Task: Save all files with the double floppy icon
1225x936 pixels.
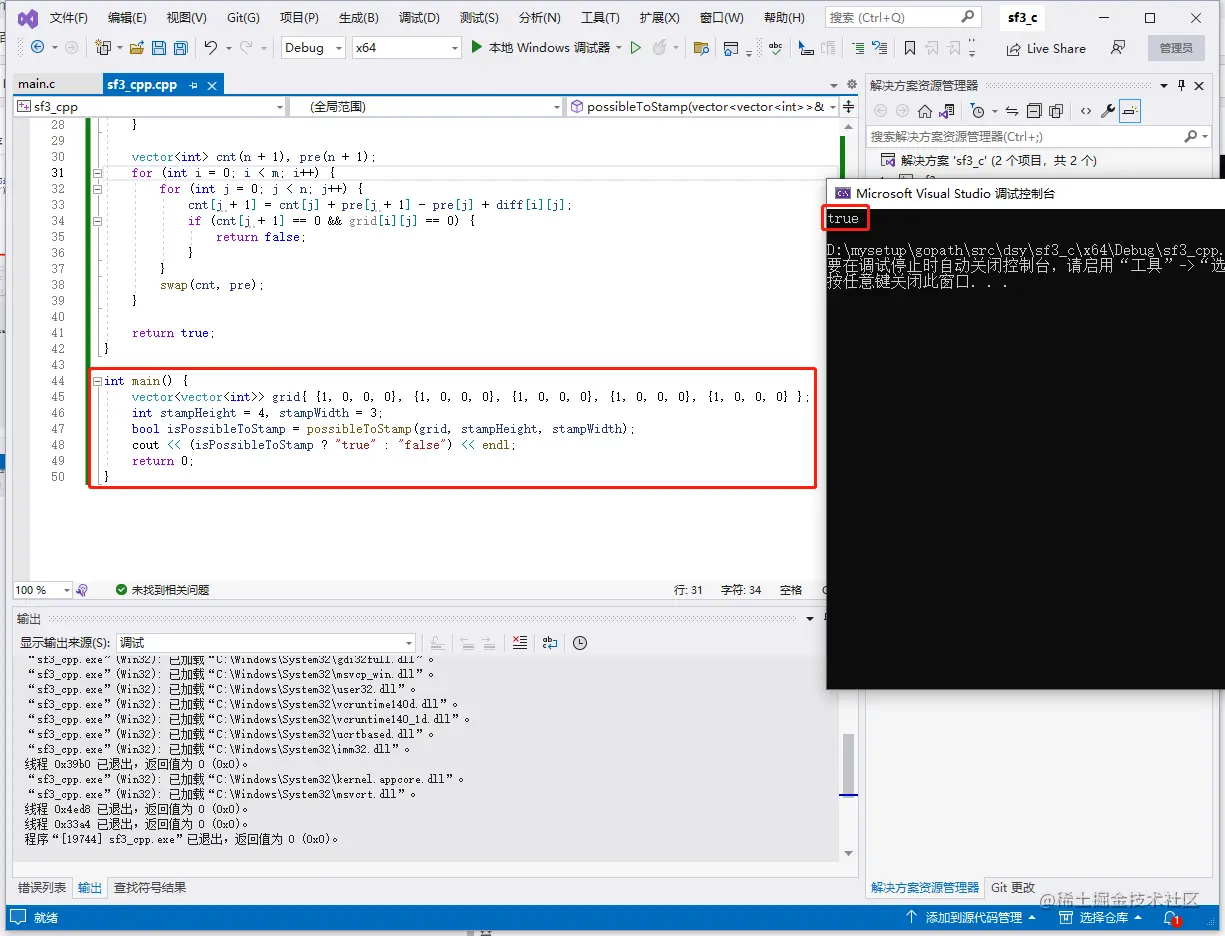Action: pyautogui.click(x=180, y=47)
